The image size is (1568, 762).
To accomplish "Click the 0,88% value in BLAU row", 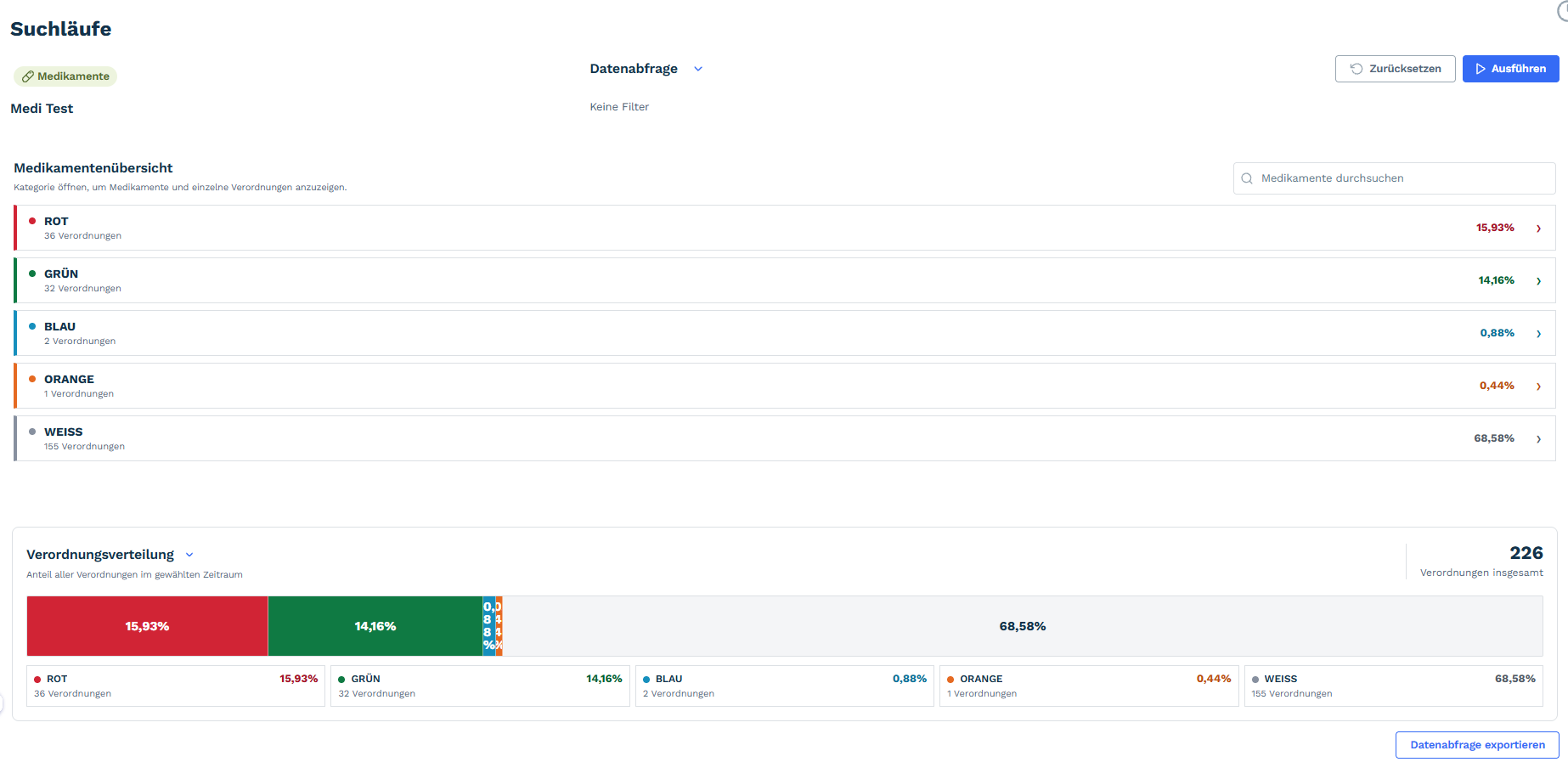I will click(1497, 333).
